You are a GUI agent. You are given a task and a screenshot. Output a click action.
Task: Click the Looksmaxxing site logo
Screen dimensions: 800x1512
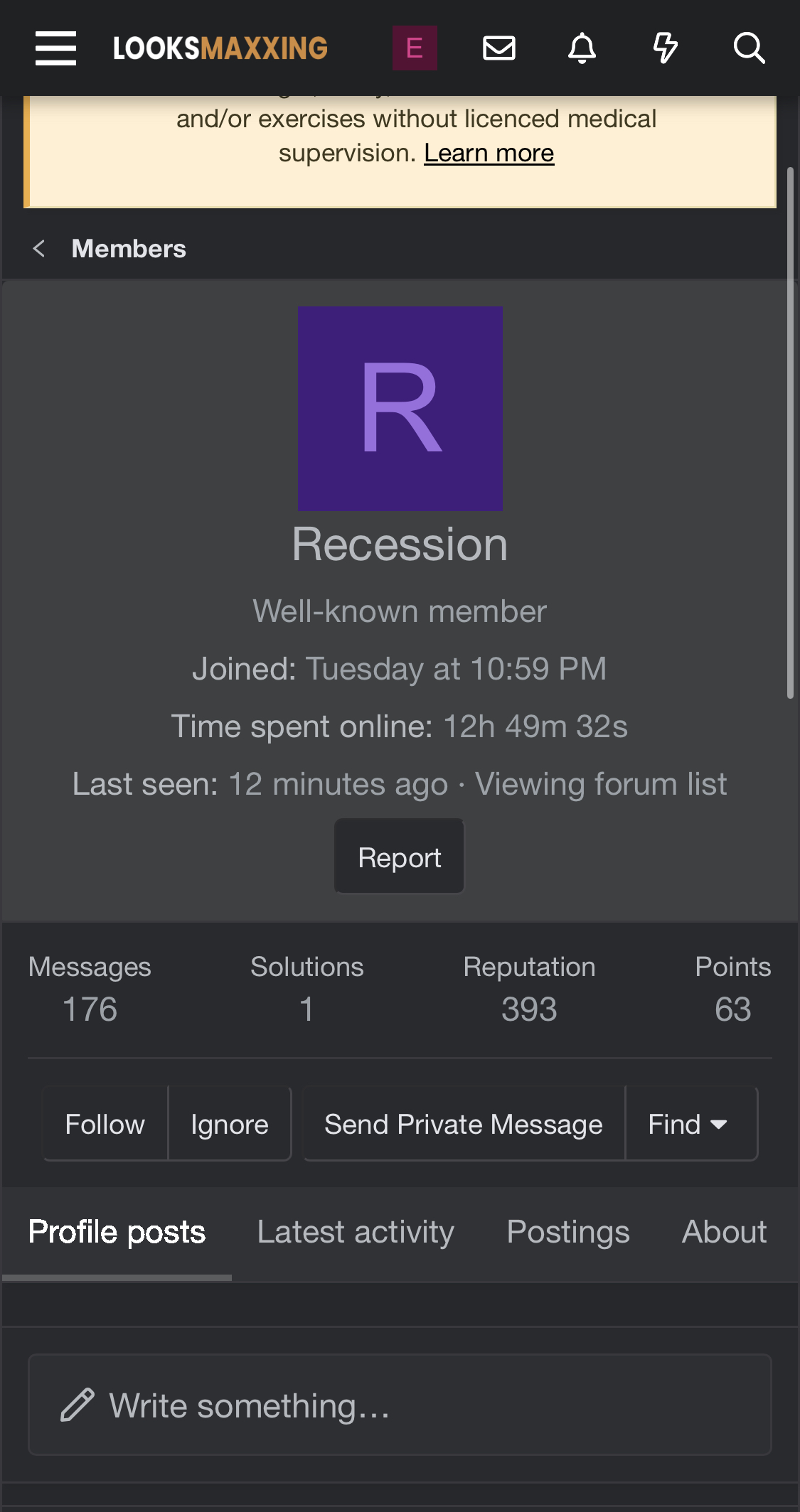(220, 48)
